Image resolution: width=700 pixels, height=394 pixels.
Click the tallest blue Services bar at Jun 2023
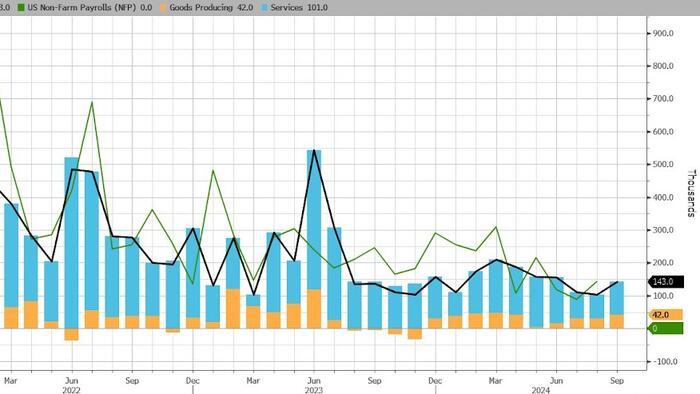[314, 220]
